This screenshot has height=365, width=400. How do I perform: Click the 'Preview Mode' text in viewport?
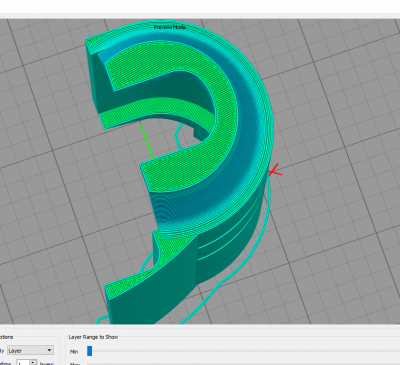[x=170, y=27]
